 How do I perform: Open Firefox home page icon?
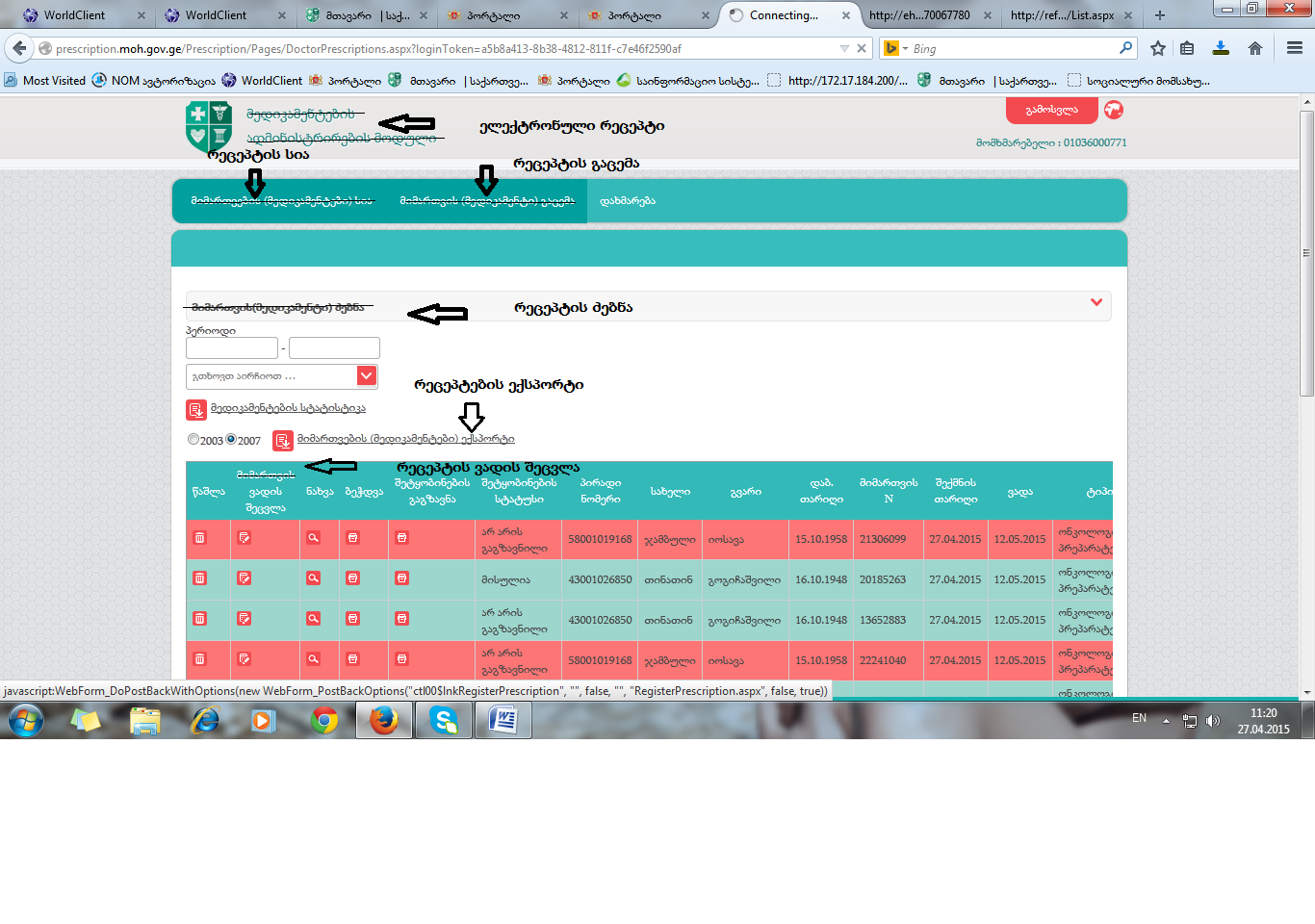coord(1254,48)
